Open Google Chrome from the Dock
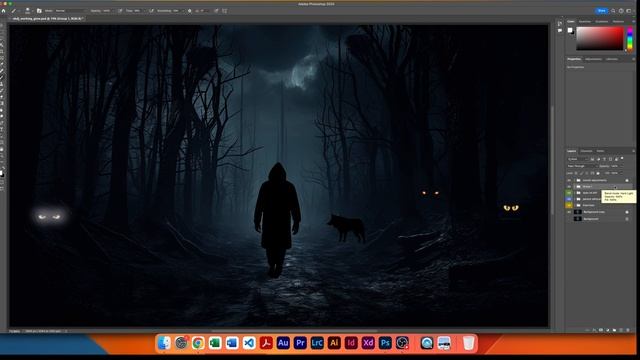 [198, 343]
